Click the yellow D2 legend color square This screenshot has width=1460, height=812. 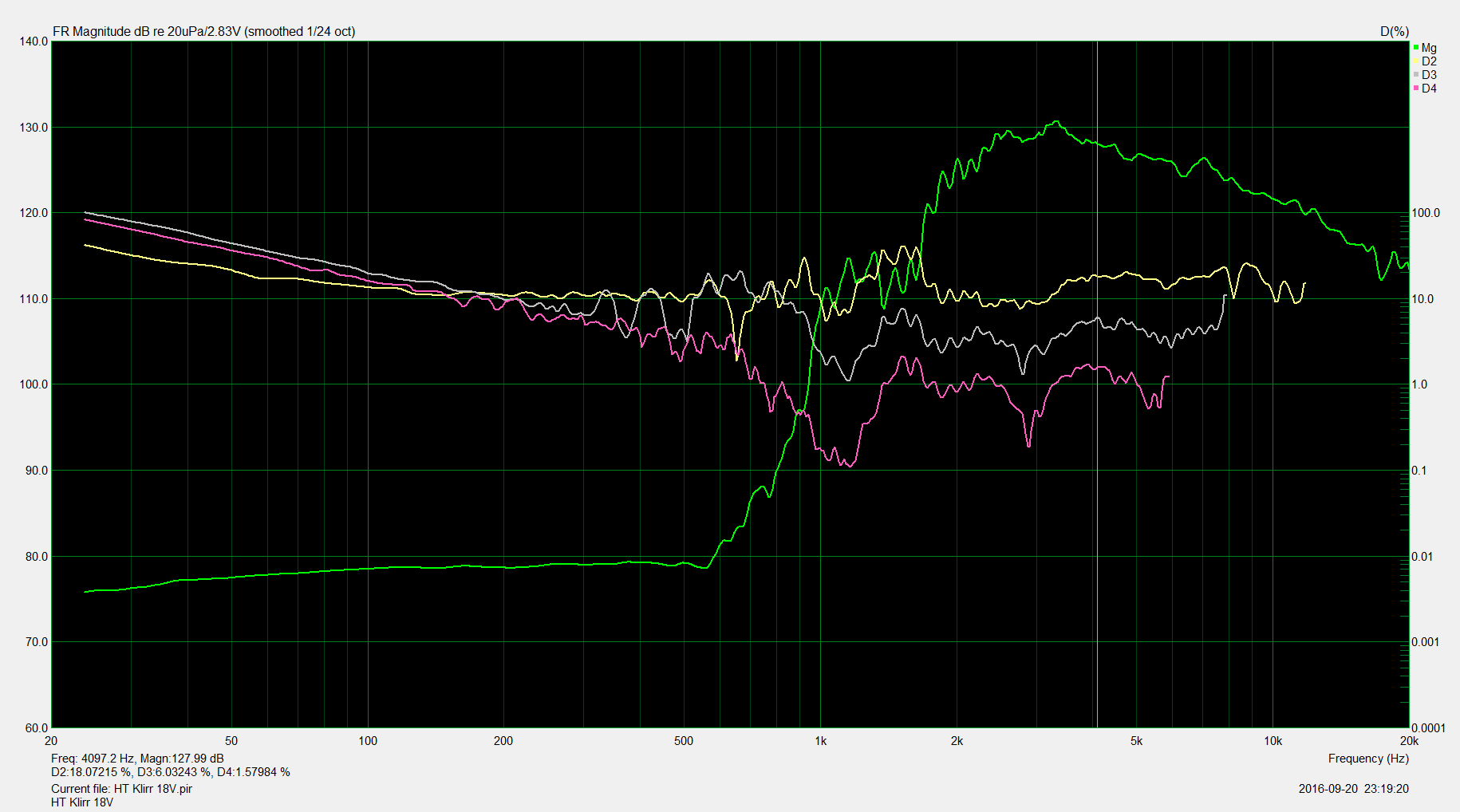point(1416,61)
